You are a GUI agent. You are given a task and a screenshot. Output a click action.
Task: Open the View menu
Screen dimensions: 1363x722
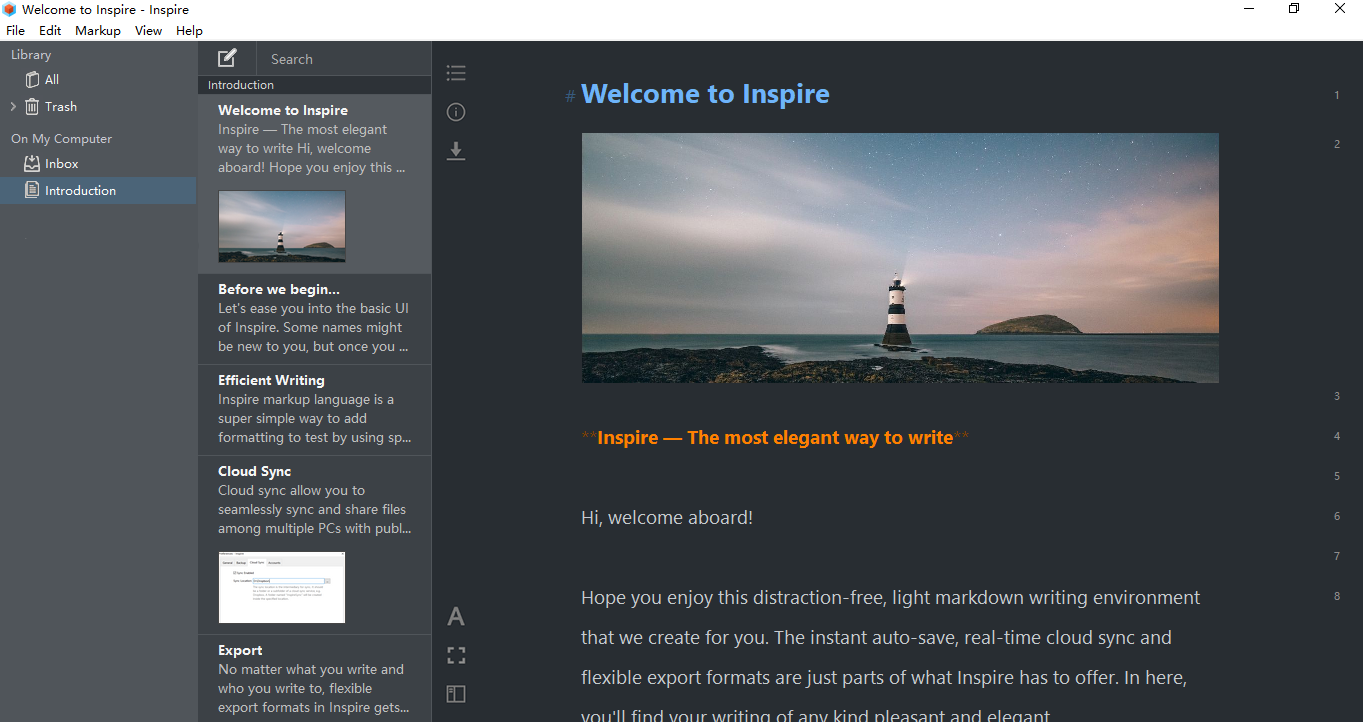coord(148,30)
